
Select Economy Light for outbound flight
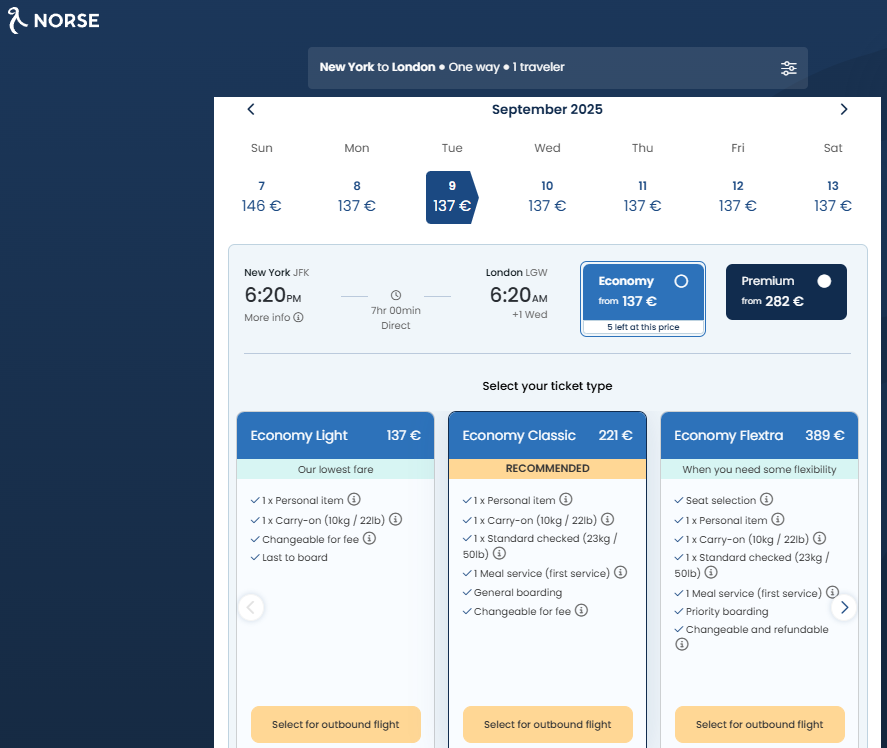[335, 724]
